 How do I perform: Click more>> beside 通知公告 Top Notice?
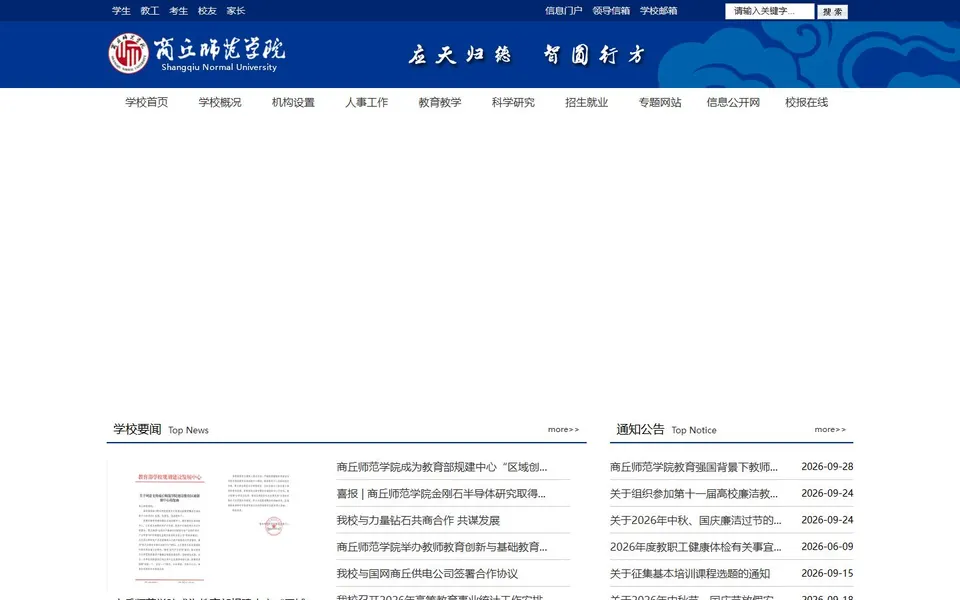[x=830, y=429]
